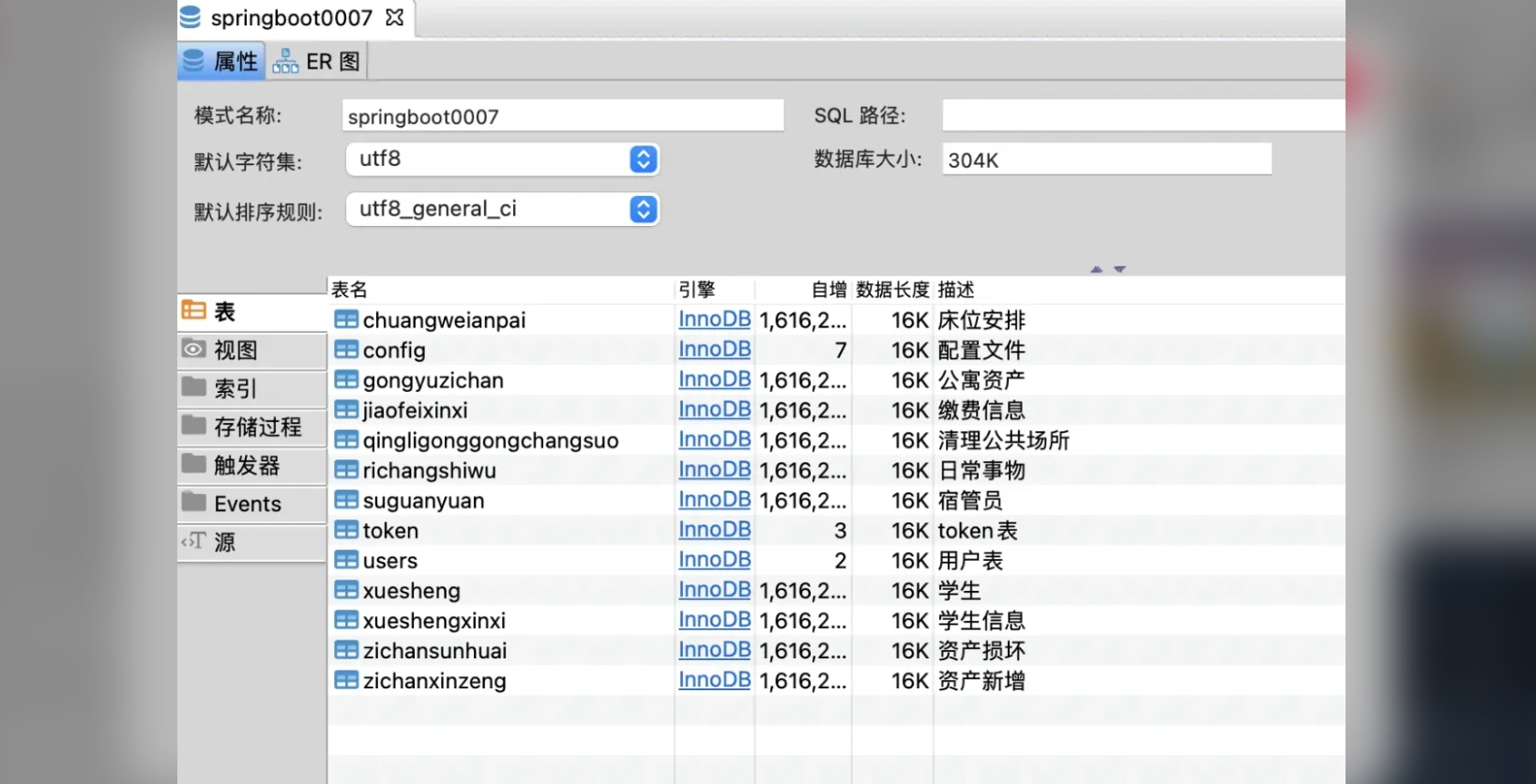
Task: Select 视图 in the side panel
Action: (x=251, y=350)
